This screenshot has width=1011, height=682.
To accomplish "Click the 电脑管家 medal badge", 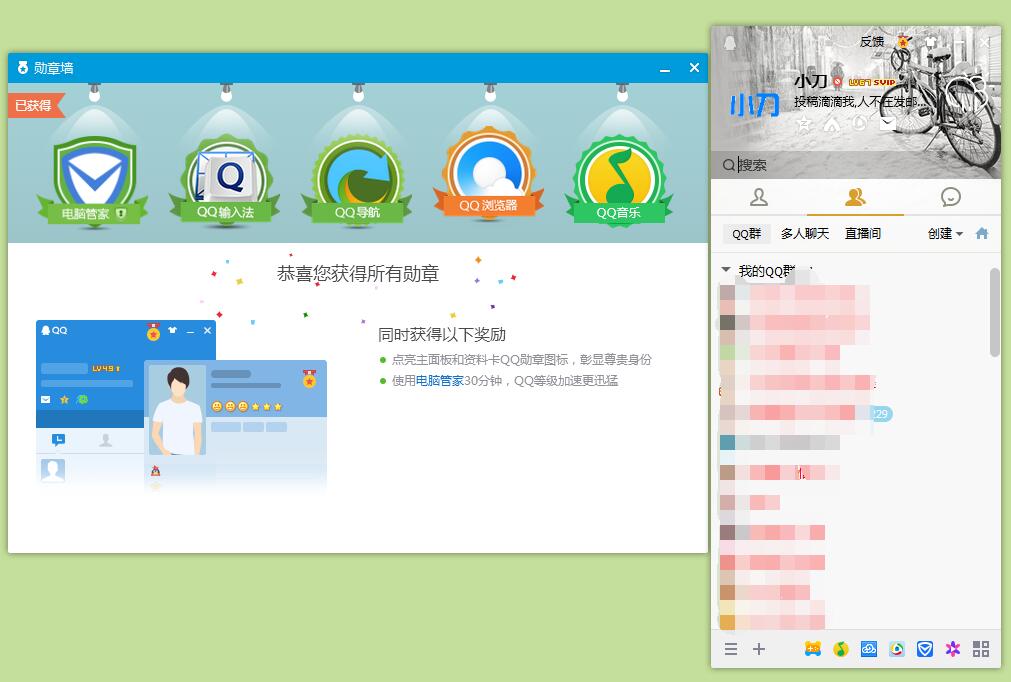I will (x=93, y=181).
